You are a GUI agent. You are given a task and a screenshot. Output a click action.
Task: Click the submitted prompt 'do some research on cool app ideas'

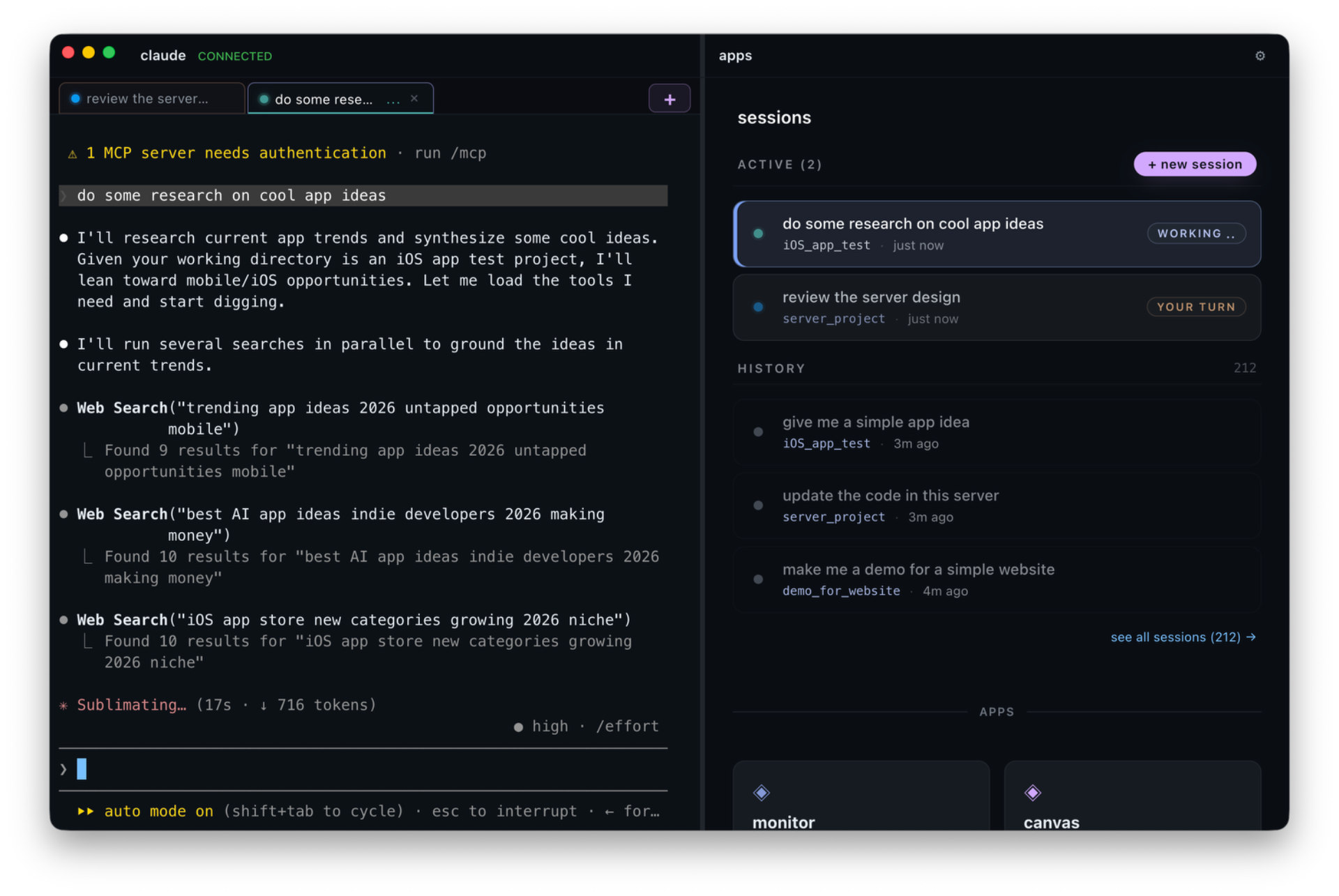pos(363,196)
